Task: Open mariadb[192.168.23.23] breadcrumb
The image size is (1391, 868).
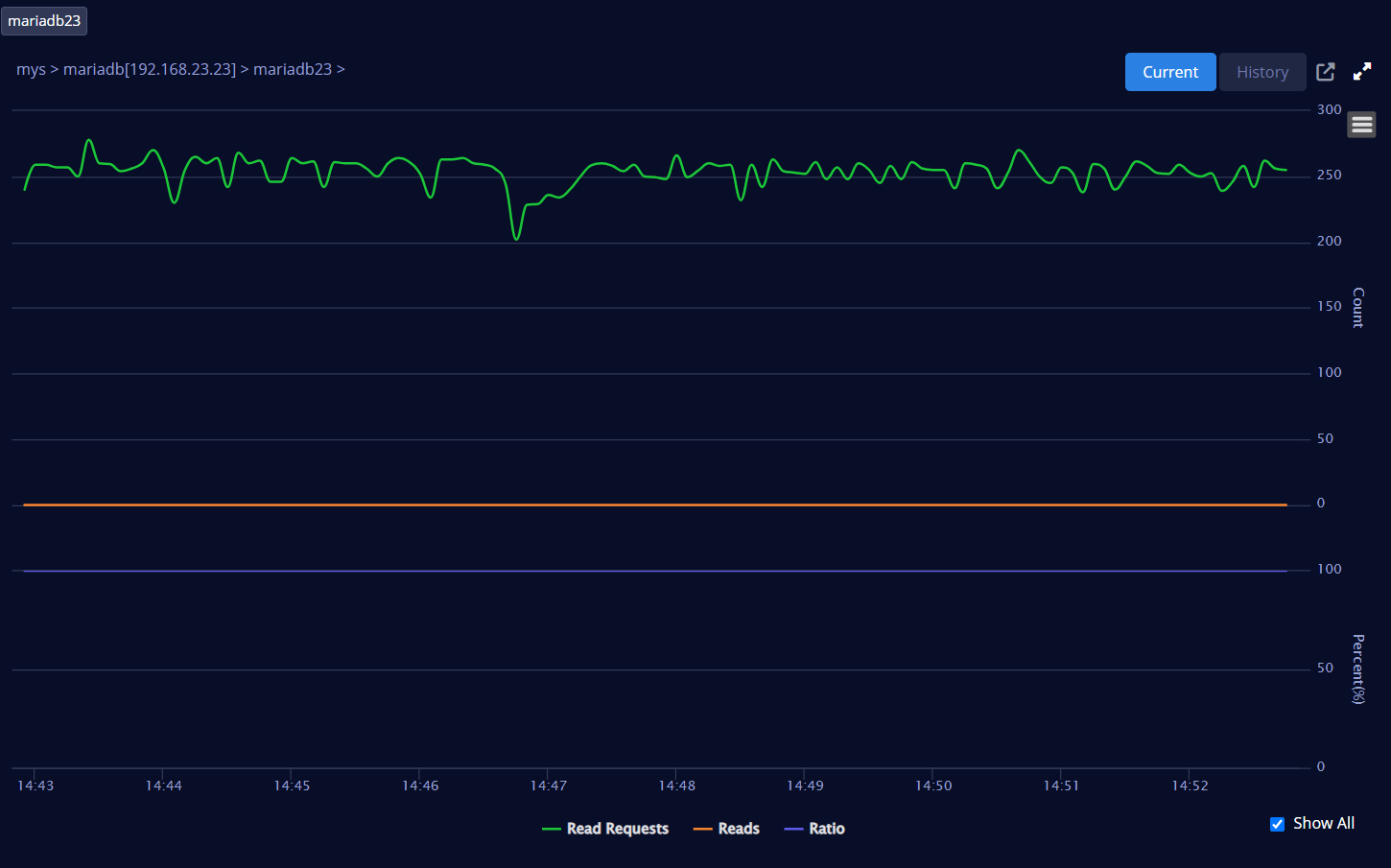Action: click(x=150, y=69)
